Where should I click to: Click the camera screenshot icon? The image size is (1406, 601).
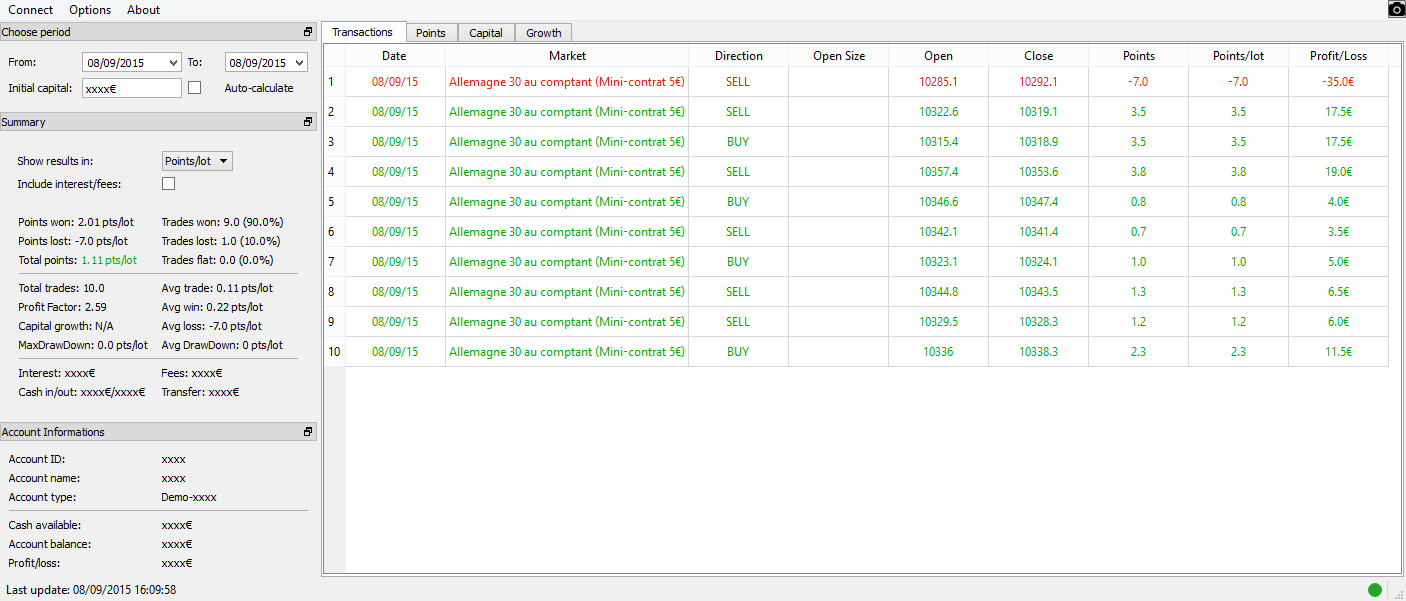click(1396, 9)
